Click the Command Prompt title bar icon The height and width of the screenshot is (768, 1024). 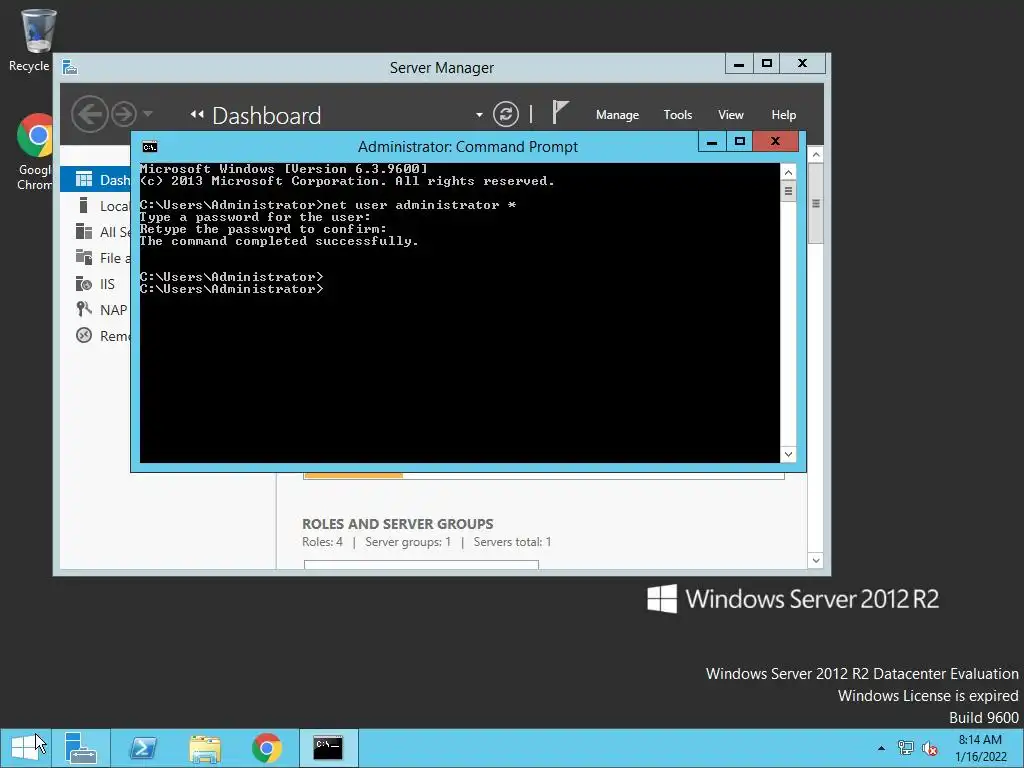pos(150,147)
